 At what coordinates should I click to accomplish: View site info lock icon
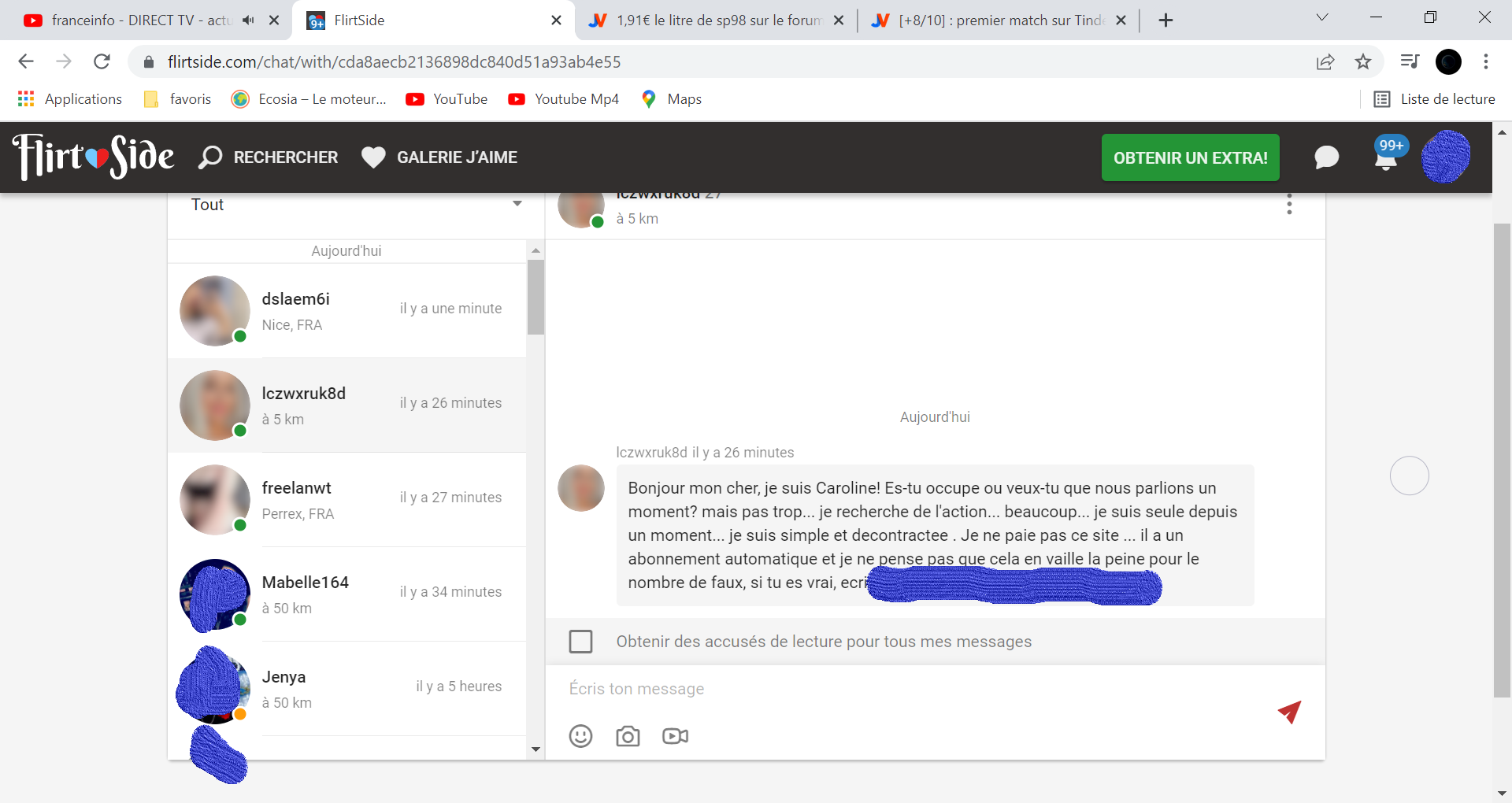(x=149, y=61)
